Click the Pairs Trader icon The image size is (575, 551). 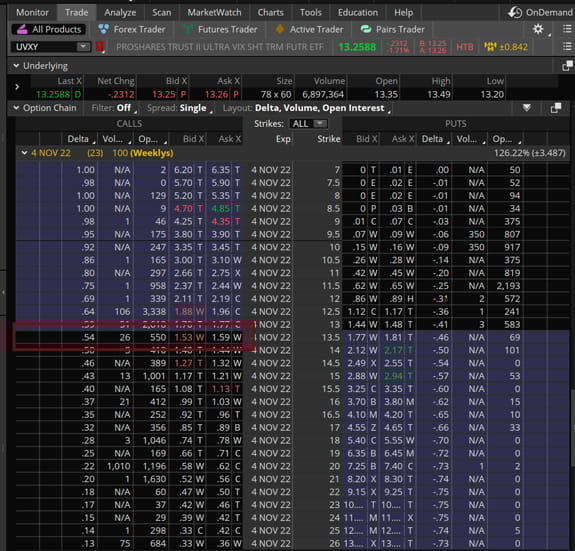366,29
